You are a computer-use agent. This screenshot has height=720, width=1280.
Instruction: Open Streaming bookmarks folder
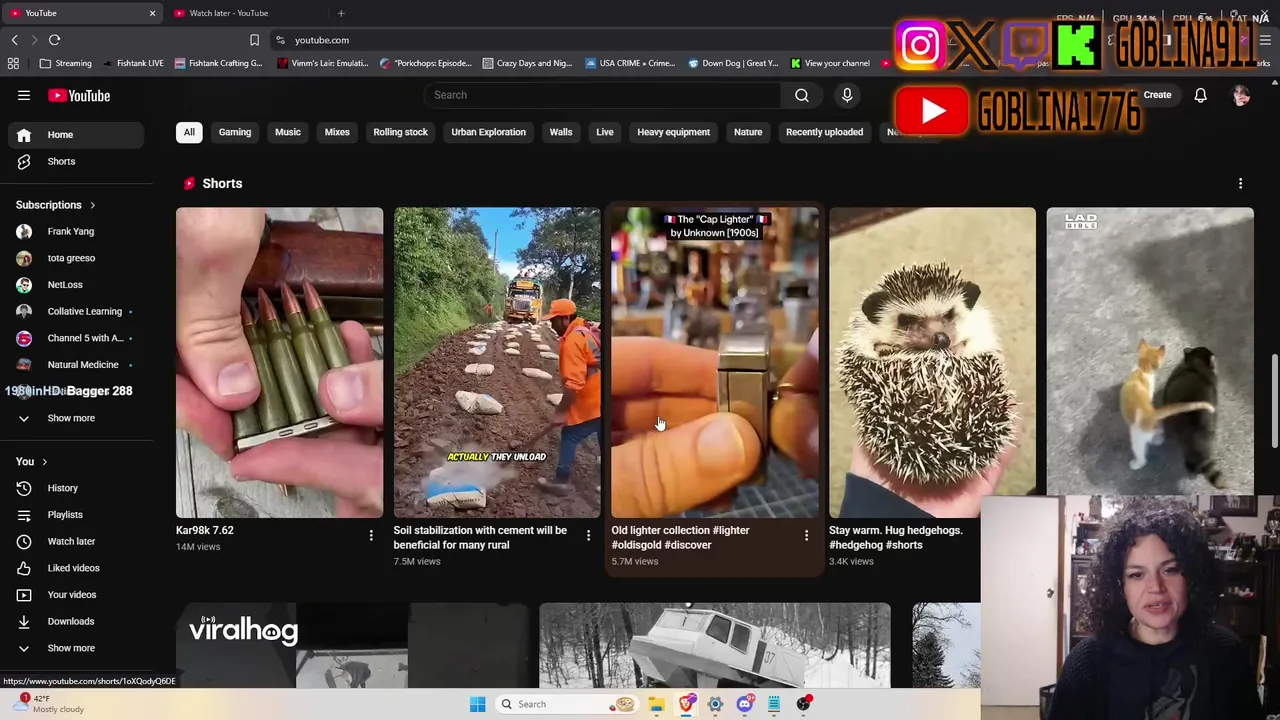[x=65, y=63]
